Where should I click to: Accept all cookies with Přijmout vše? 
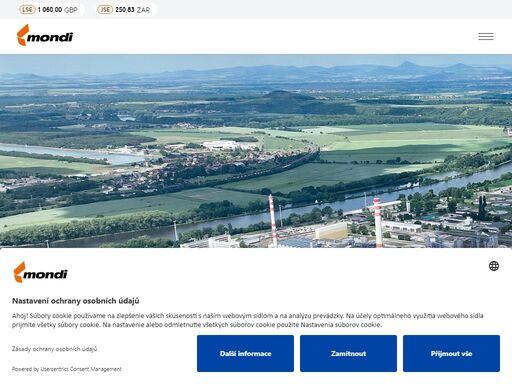point(451,353)
